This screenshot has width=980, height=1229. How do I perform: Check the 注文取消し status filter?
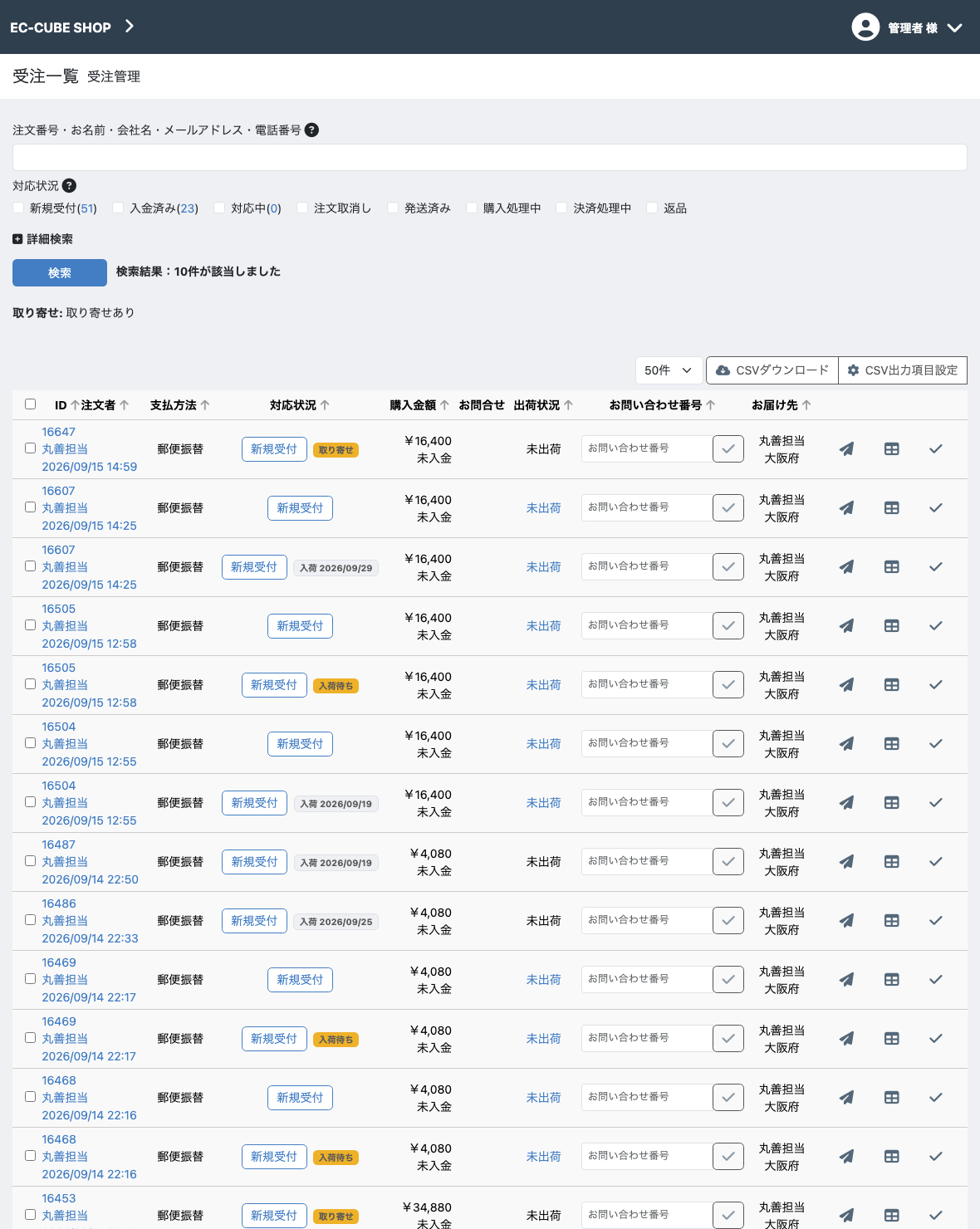302,208
